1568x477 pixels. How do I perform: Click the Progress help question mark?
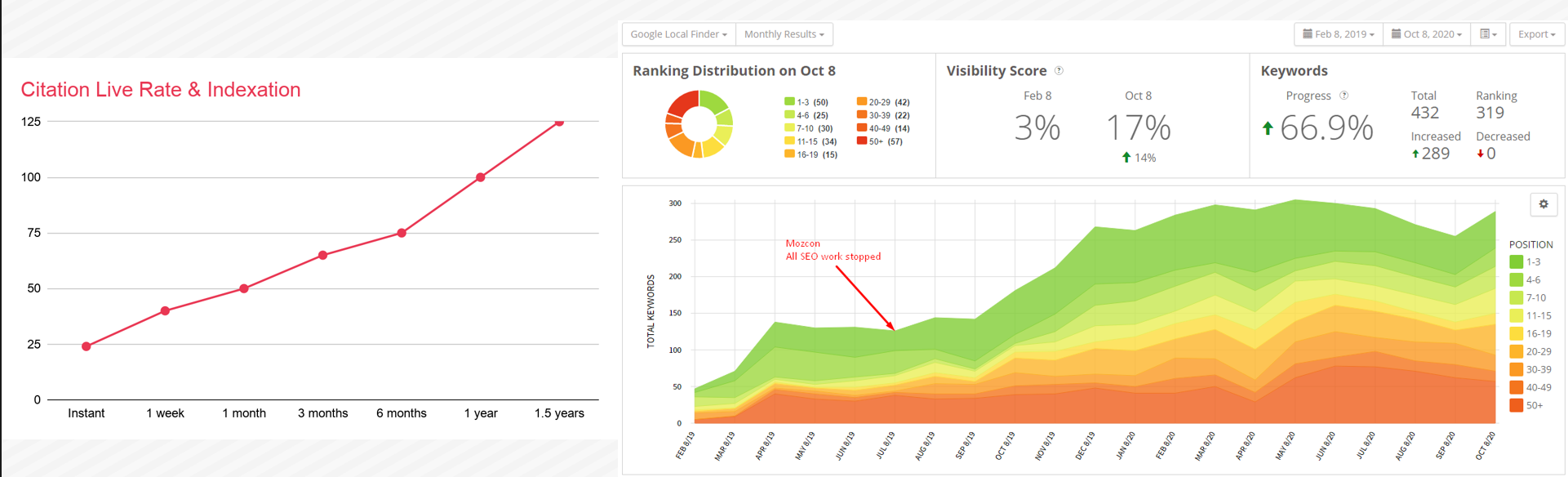[1344, 96]
